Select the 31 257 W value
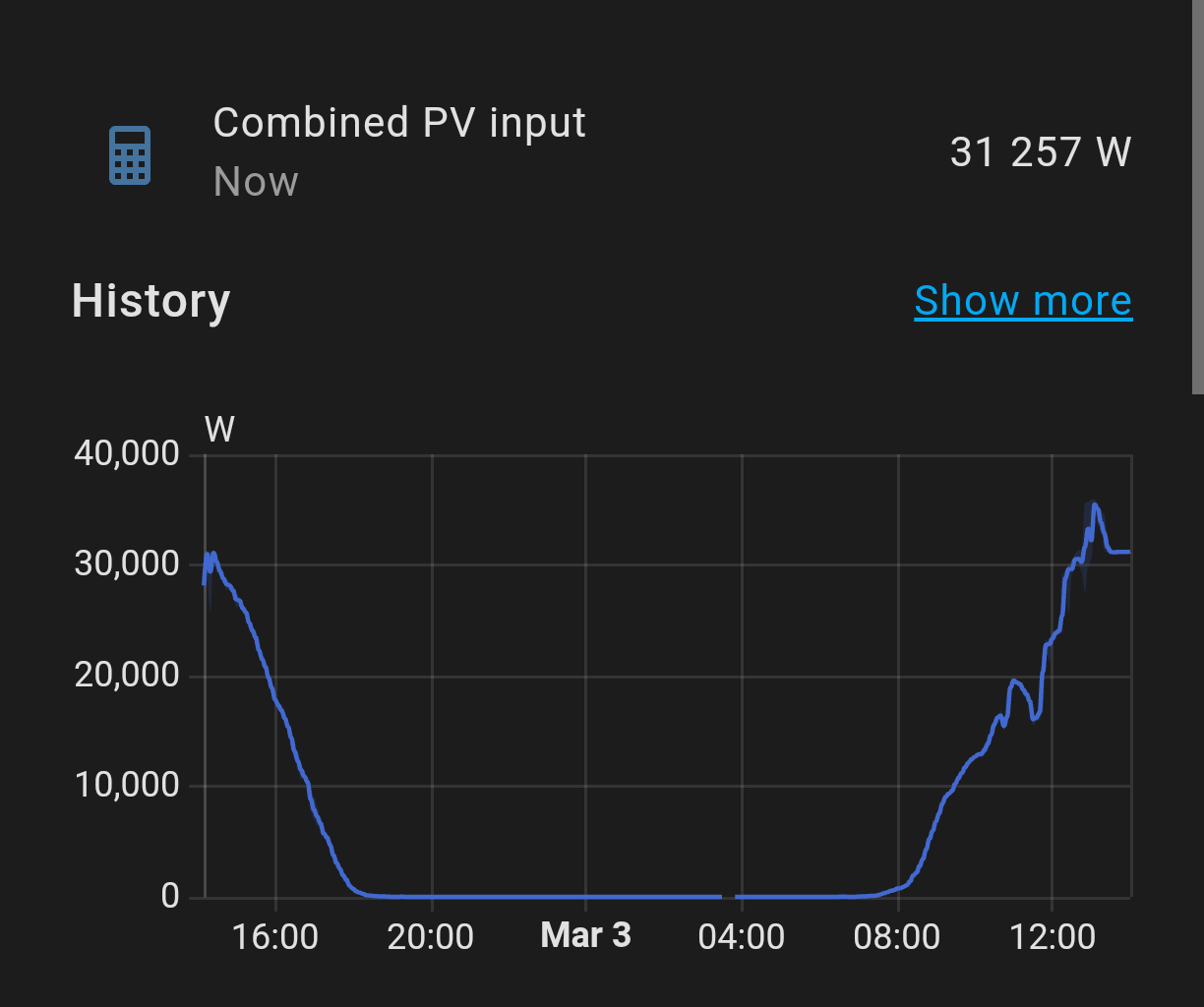 1041,152
